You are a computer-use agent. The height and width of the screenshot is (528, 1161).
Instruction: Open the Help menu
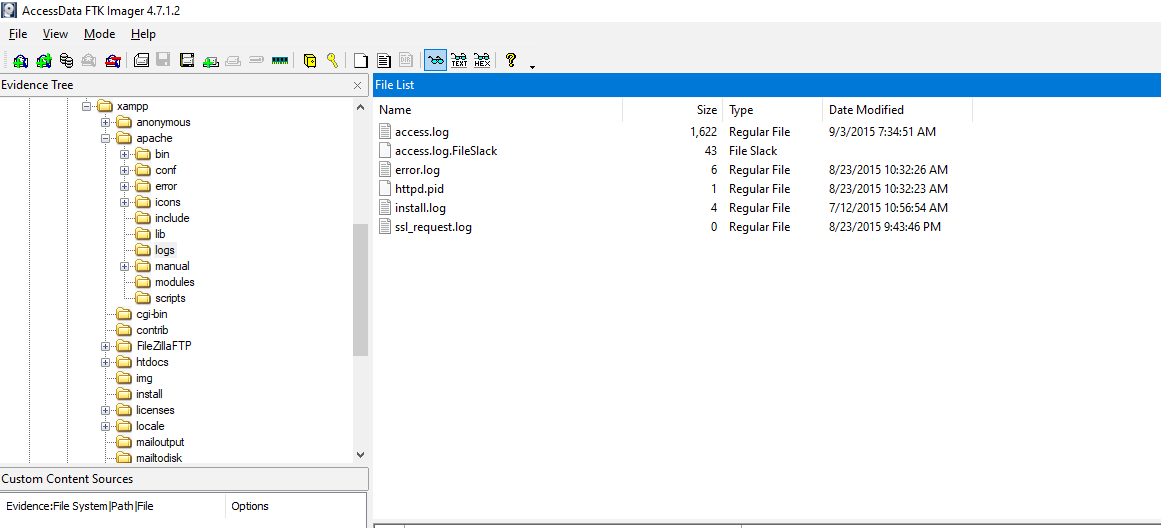144,34
